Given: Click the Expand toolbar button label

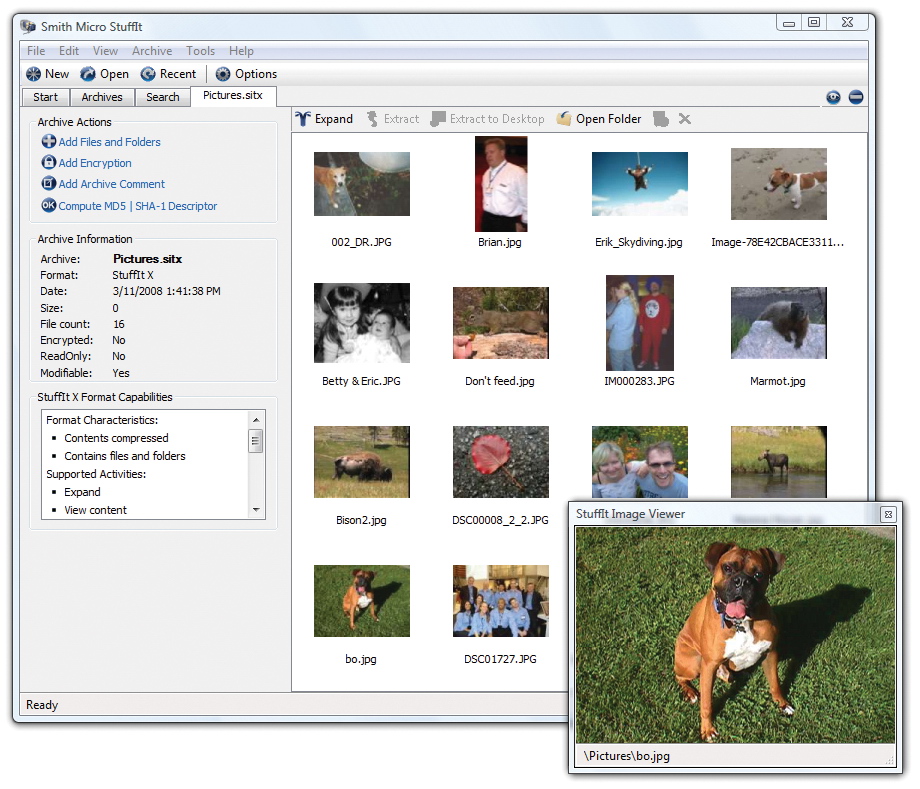Looking at the screenshot, I should [x=334, y=119].
